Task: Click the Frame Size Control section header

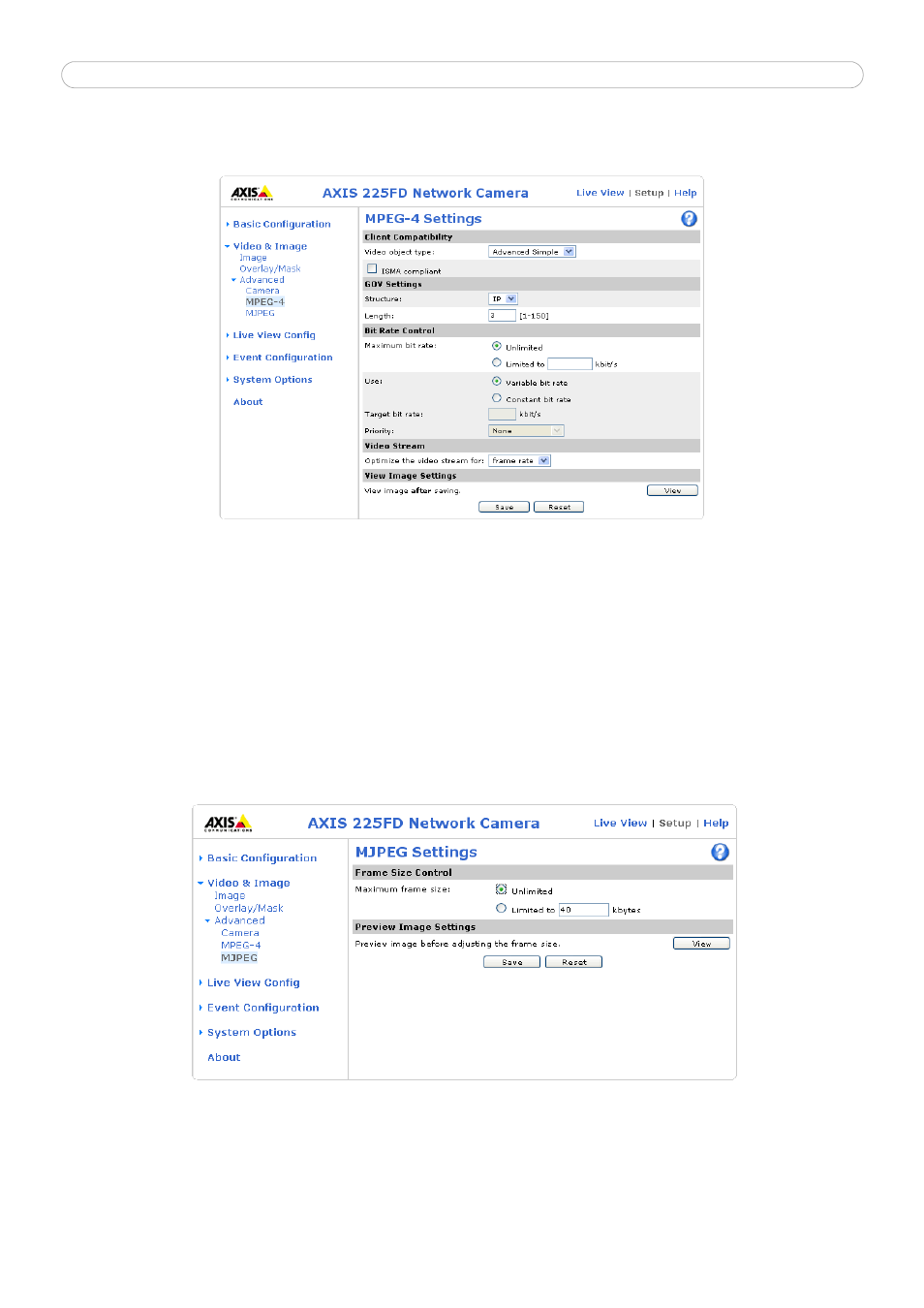Action: (543, 873)
